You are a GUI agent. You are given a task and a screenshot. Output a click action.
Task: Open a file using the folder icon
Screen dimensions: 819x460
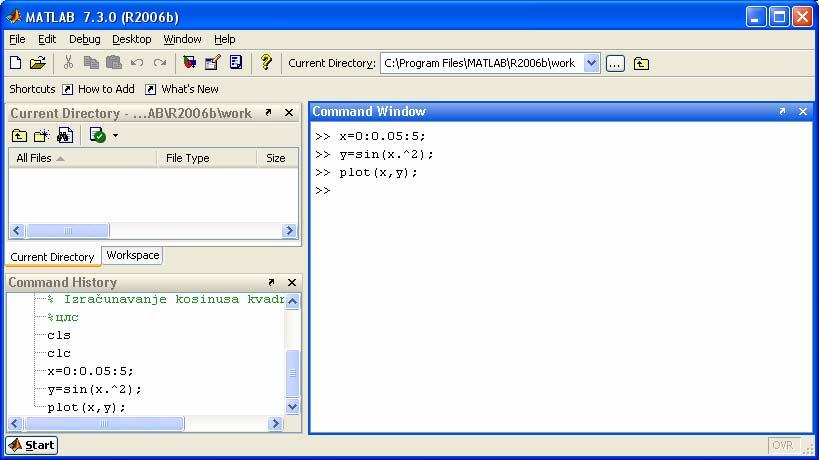pos(38,63)
